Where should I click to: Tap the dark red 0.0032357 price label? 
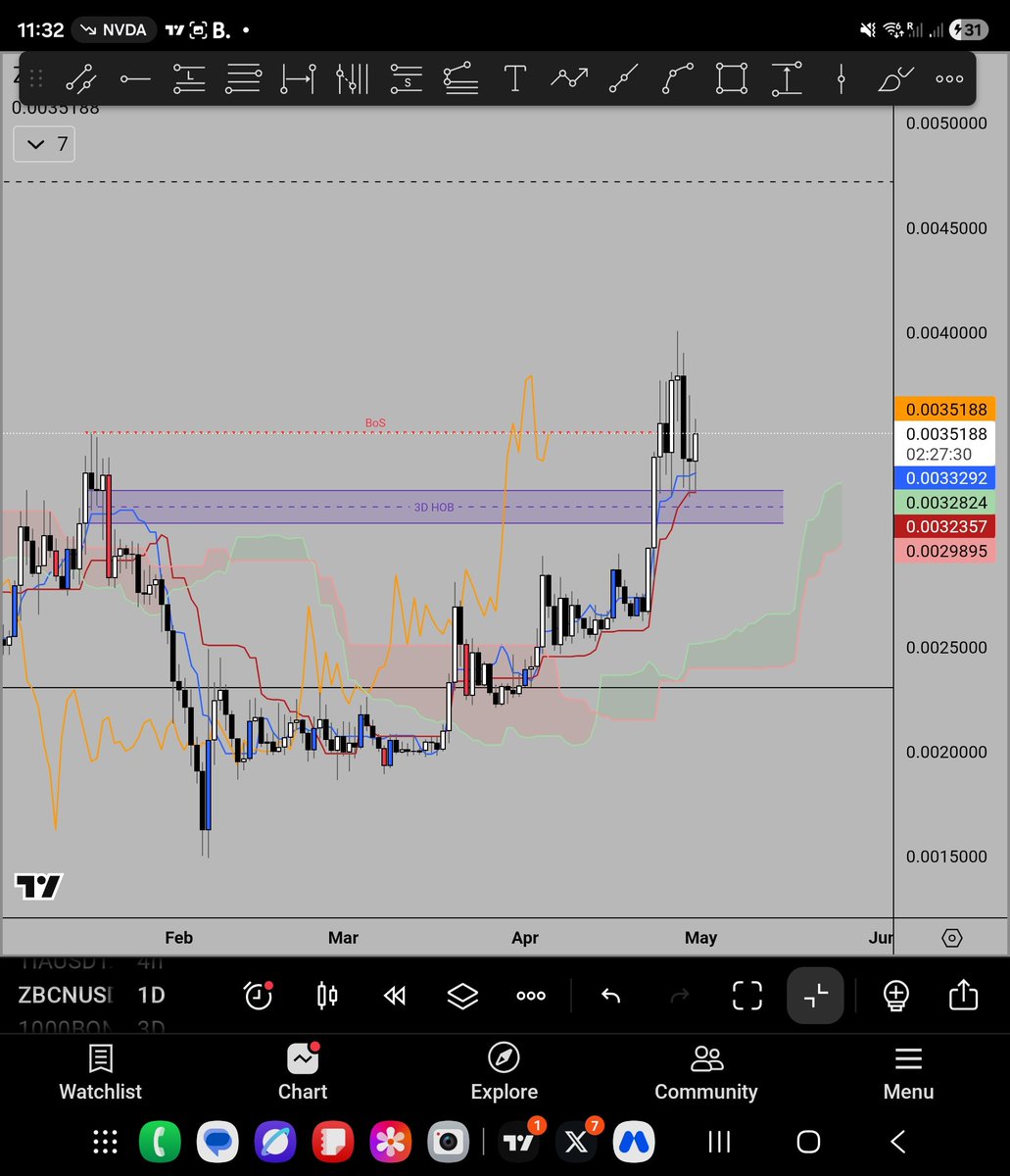[945, 525]
